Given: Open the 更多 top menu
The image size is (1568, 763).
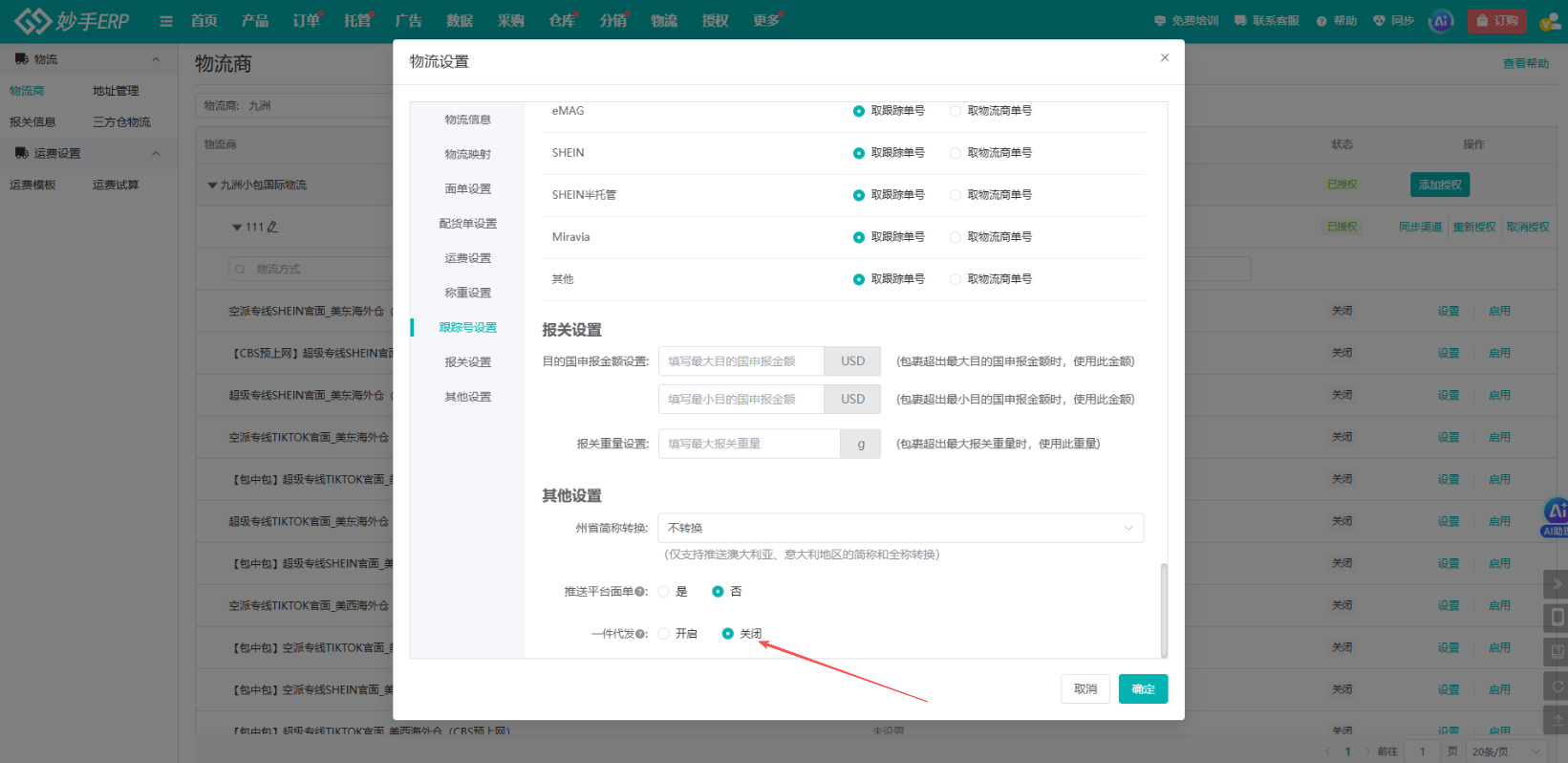Looking at the screenshot, I should point(766,20).
